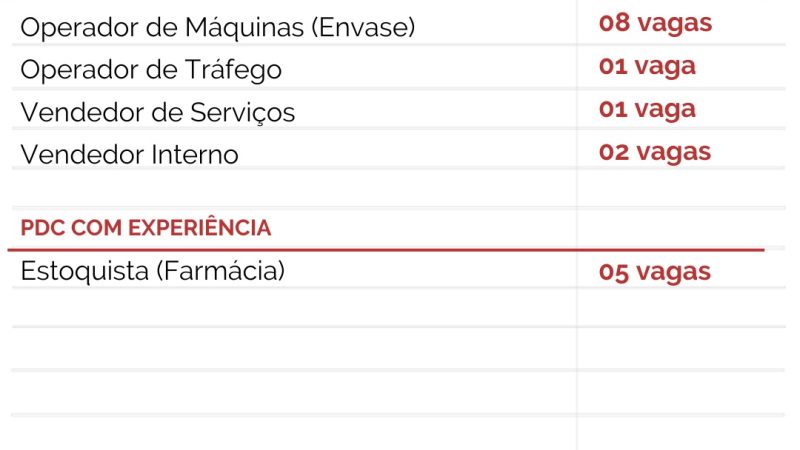Viewport: 800px width, 450px height.
Task: Click the 'Vendedor Interno' job title
Action: pos(130,155)
